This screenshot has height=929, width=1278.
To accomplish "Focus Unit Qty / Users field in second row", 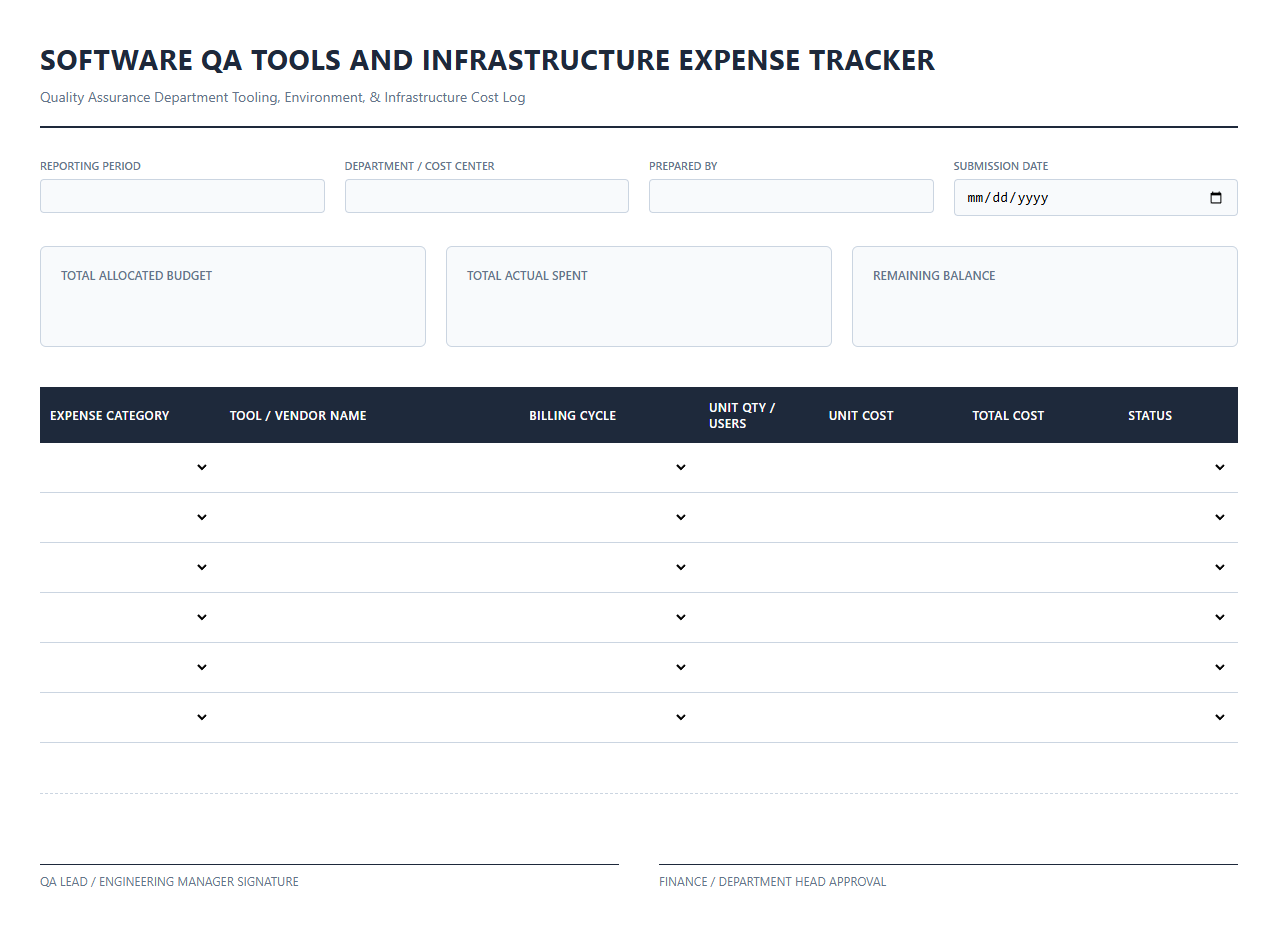I will point(759,517).
